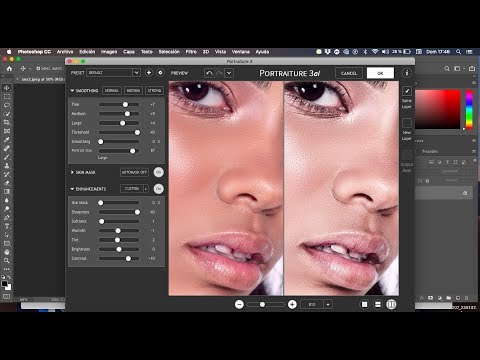Select the Healing Brush tool
This screenshot has width=480, height=360.
(x=6, y=148)
